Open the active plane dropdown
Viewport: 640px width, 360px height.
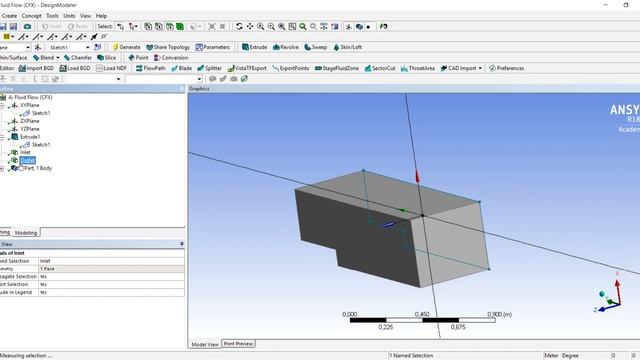(28, 48)
